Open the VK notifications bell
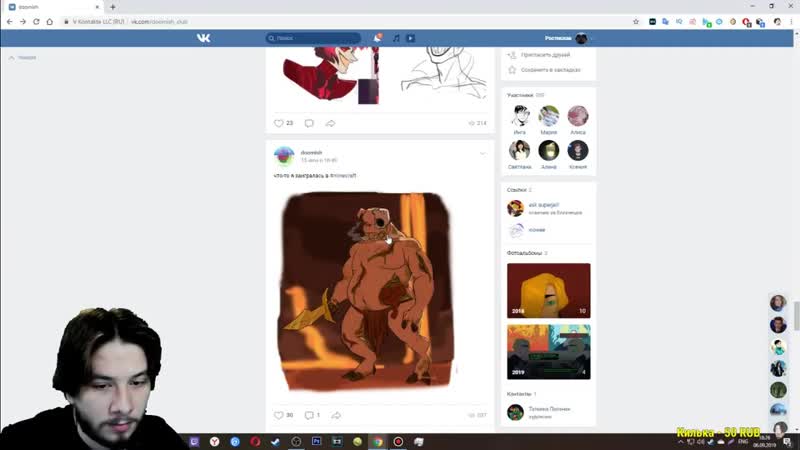Screen dimensions: 800x450 [x=377, y=38]
